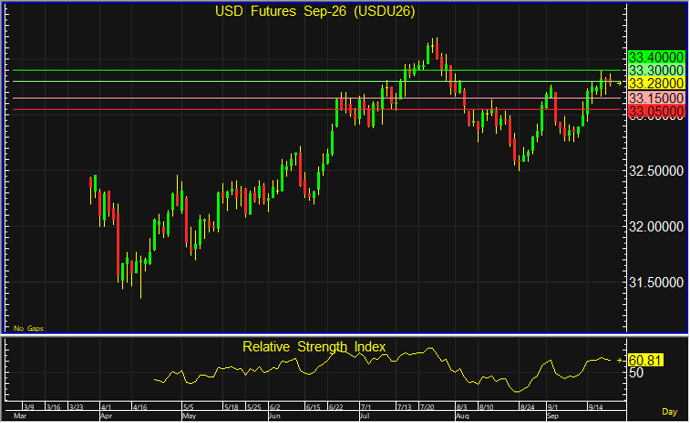Select the red 33.05000 price label
This screenshot has width=690, height=423.
pos(656,111)
